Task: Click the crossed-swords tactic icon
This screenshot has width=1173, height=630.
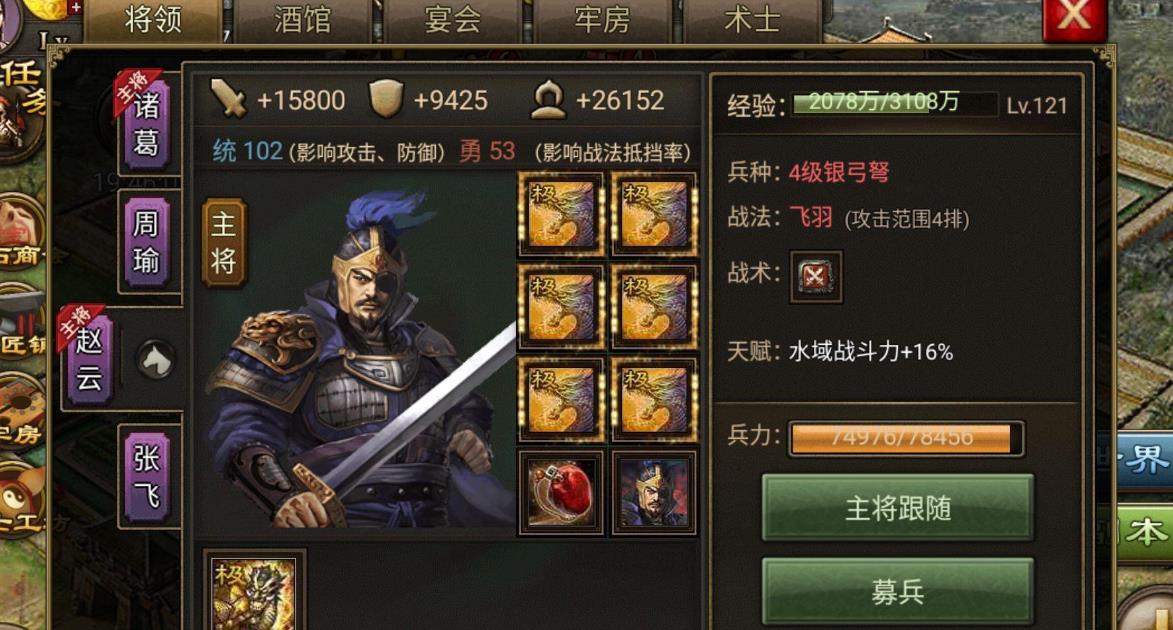Action: click(x=815, y=277)
